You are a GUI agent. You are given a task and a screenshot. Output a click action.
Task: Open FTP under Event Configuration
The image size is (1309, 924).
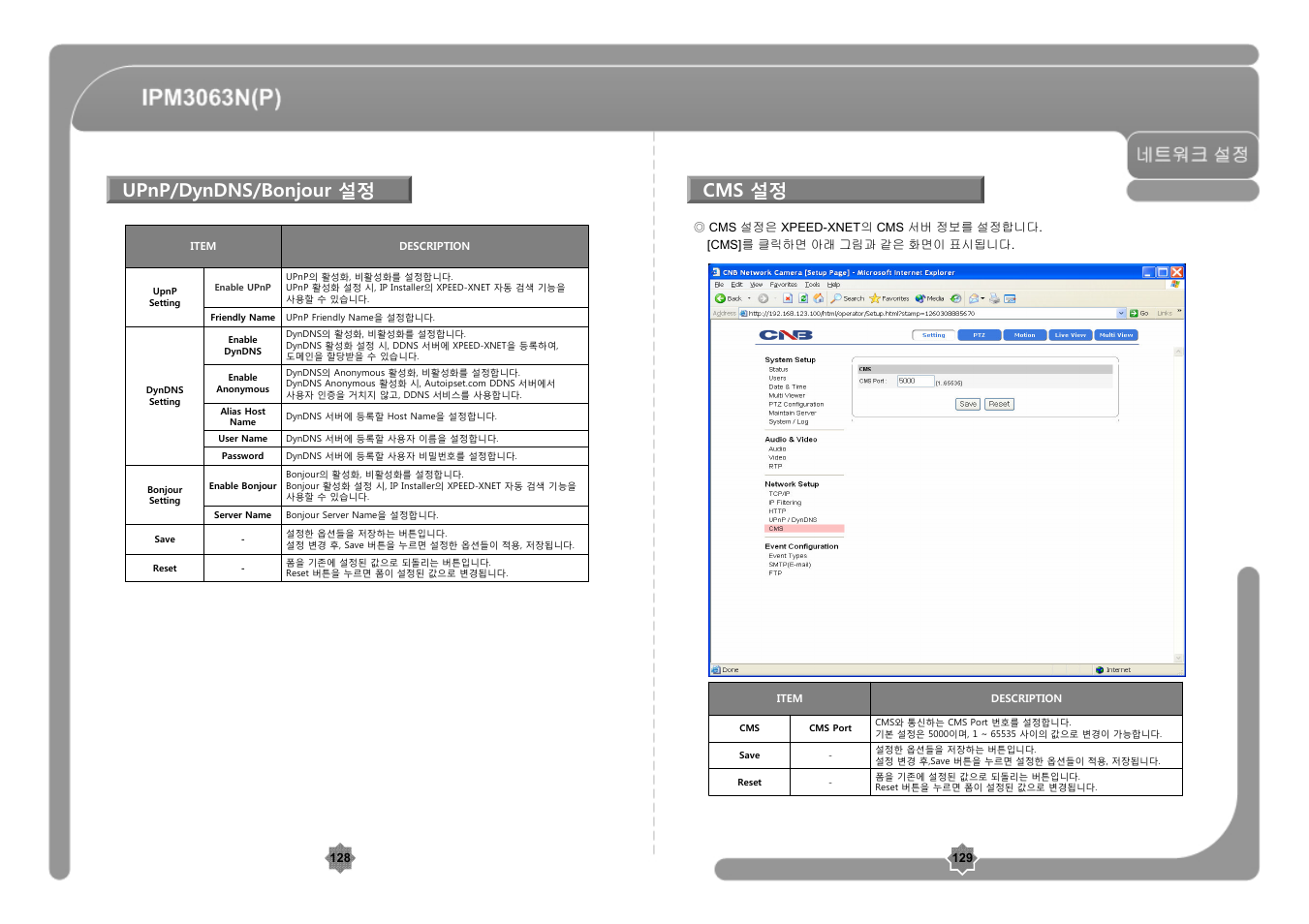click(x=775, y=572)
